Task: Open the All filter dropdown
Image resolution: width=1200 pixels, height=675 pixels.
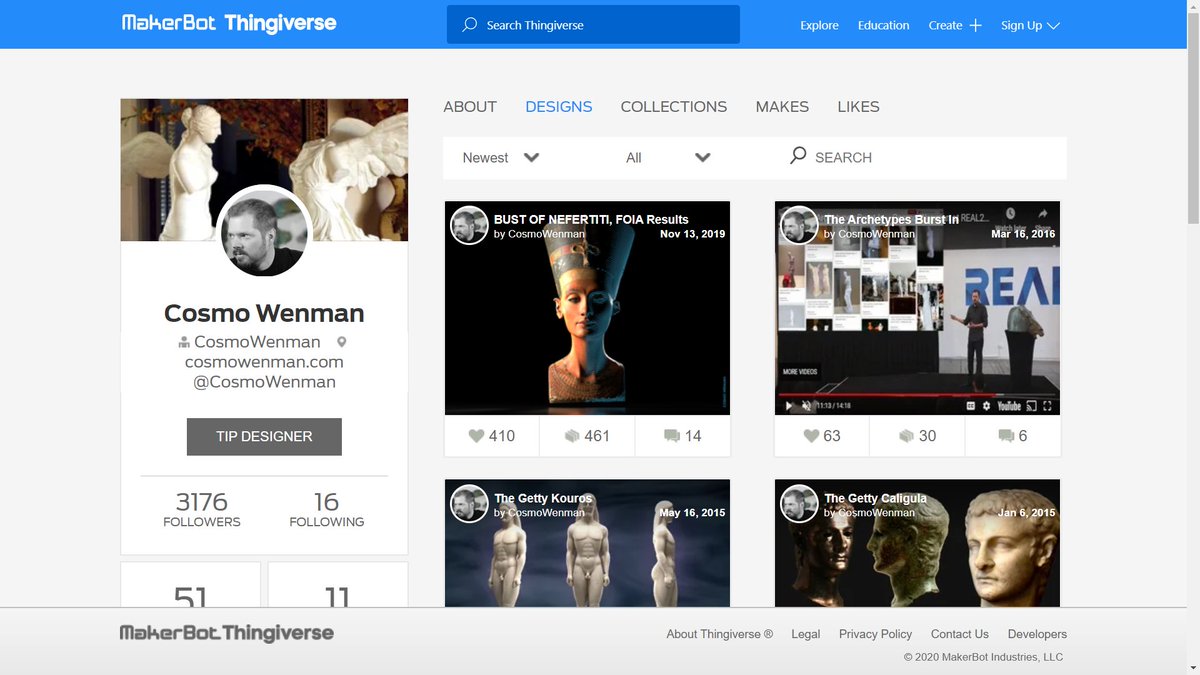Action: pos(668,157)
